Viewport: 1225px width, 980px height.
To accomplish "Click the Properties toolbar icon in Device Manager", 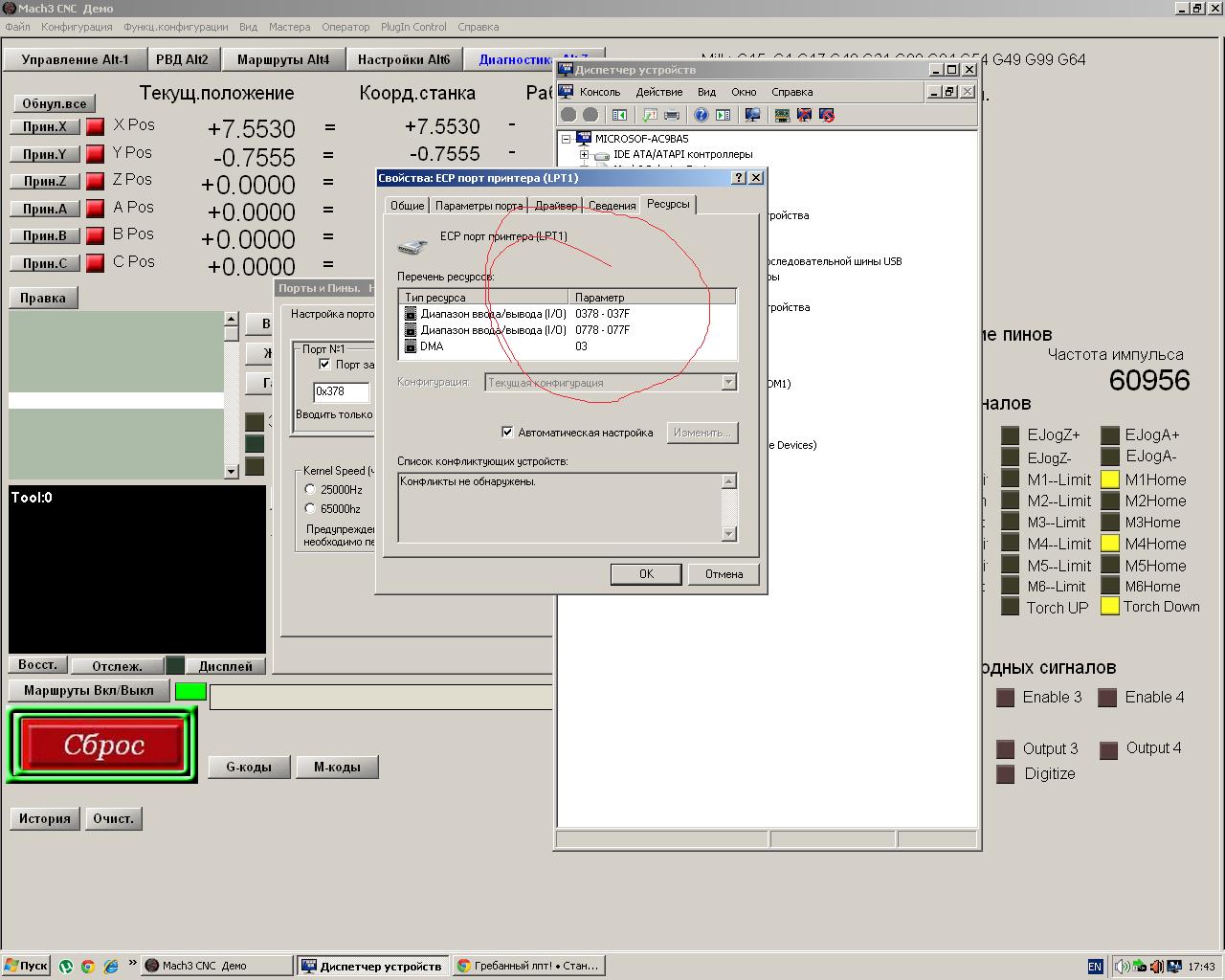I will [x=650, y=115].
